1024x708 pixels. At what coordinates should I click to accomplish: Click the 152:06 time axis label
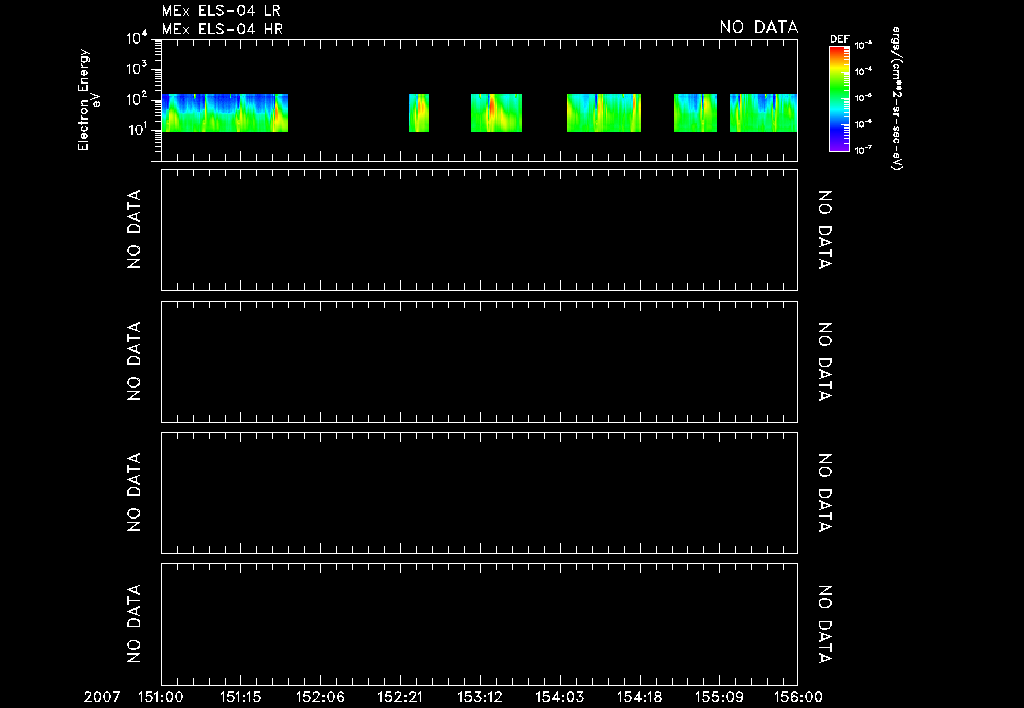click(x=320, y=697)
